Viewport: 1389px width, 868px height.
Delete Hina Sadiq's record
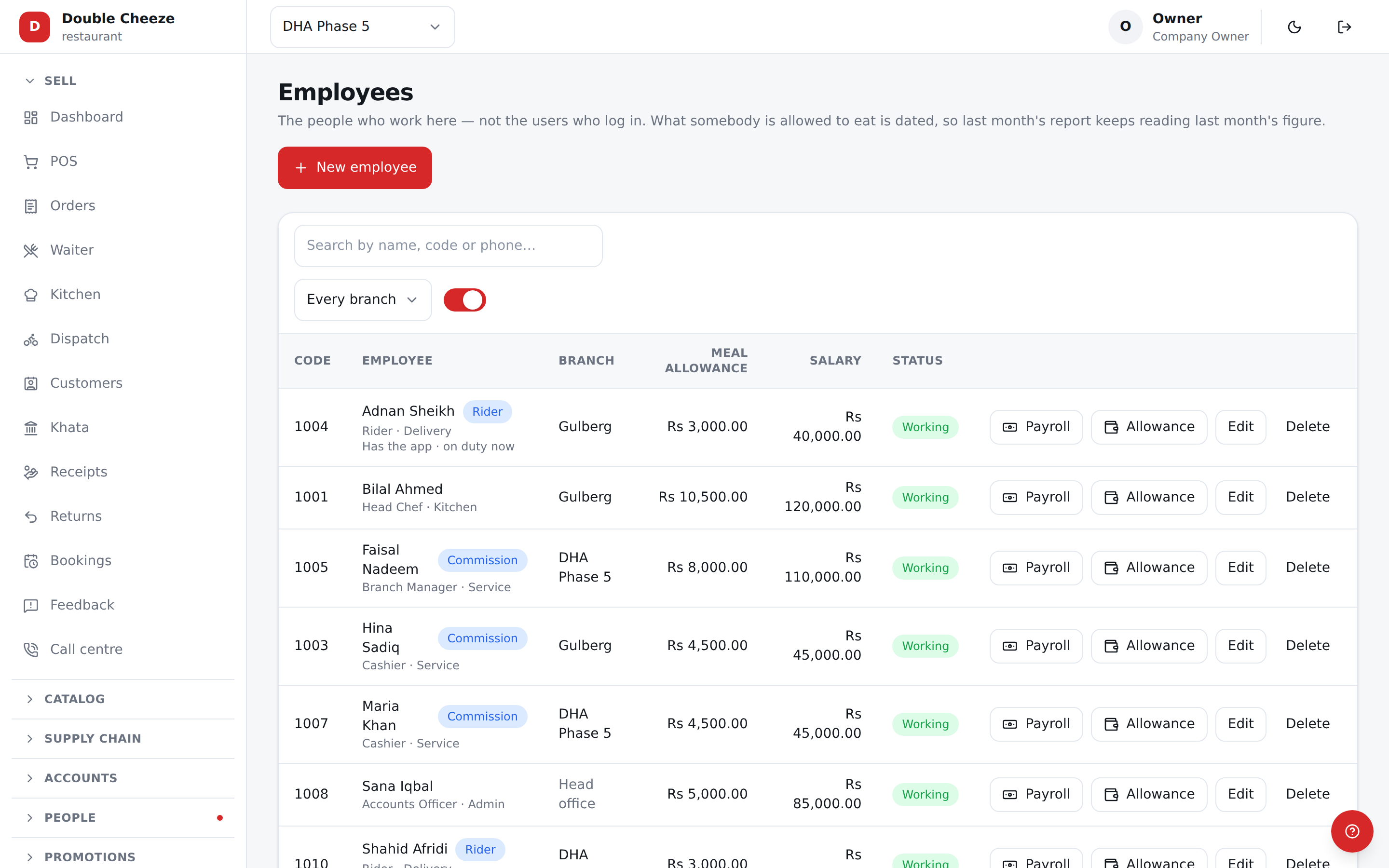coord(1307,646)
